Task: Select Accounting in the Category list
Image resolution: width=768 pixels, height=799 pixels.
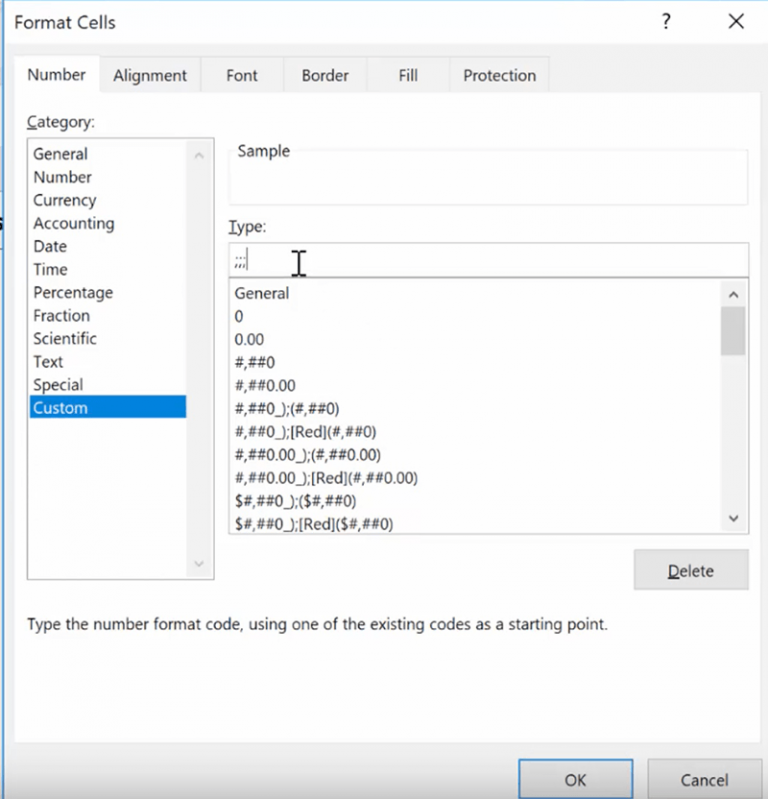Action: pos(74,223)
